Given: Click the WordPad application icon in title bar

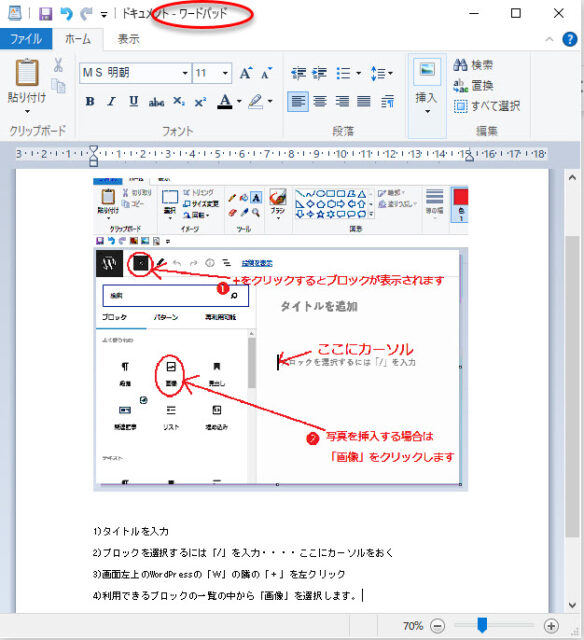Looking at the screenshot, I should pyautogui.click(x=15, y=13).
